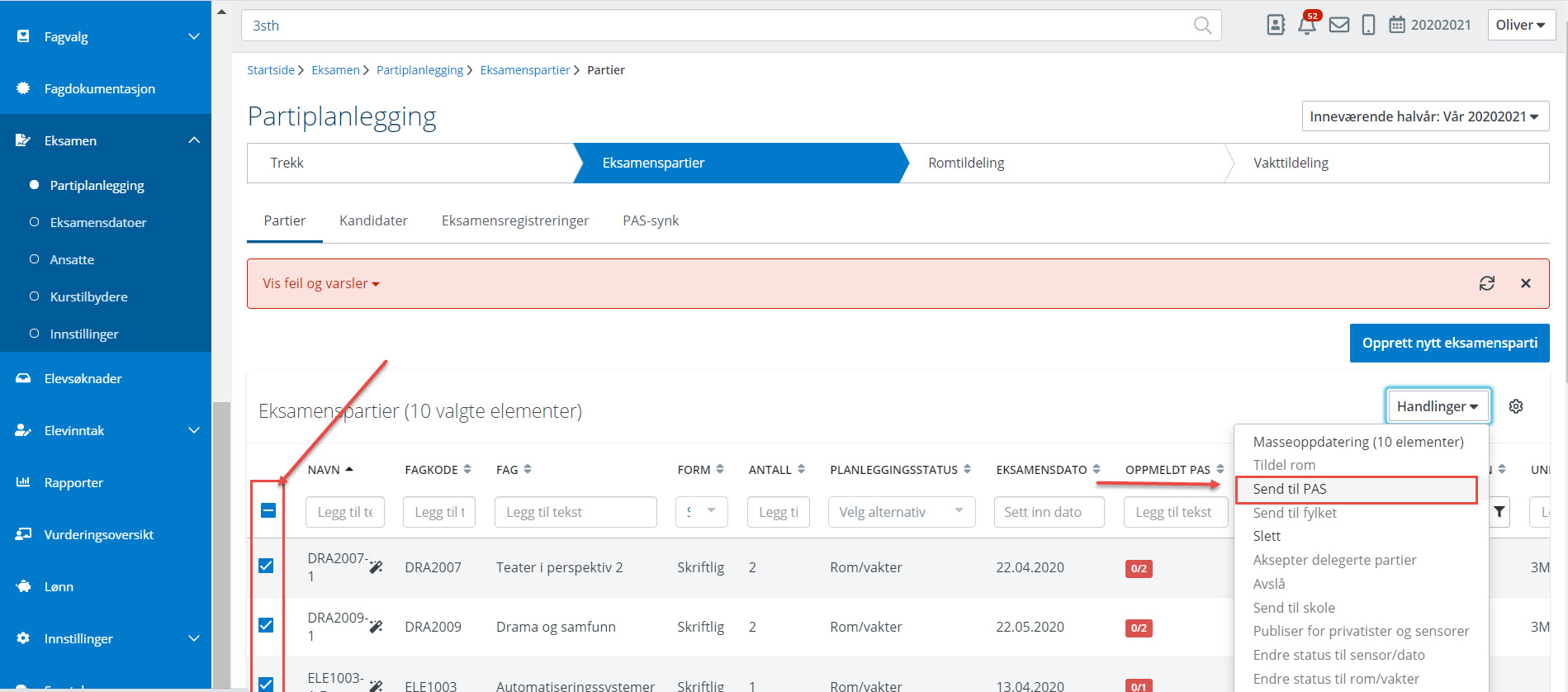1568x692 pixels.
Task: Refresh errors using the sync icon
Action: click(x=1487, y=283)
